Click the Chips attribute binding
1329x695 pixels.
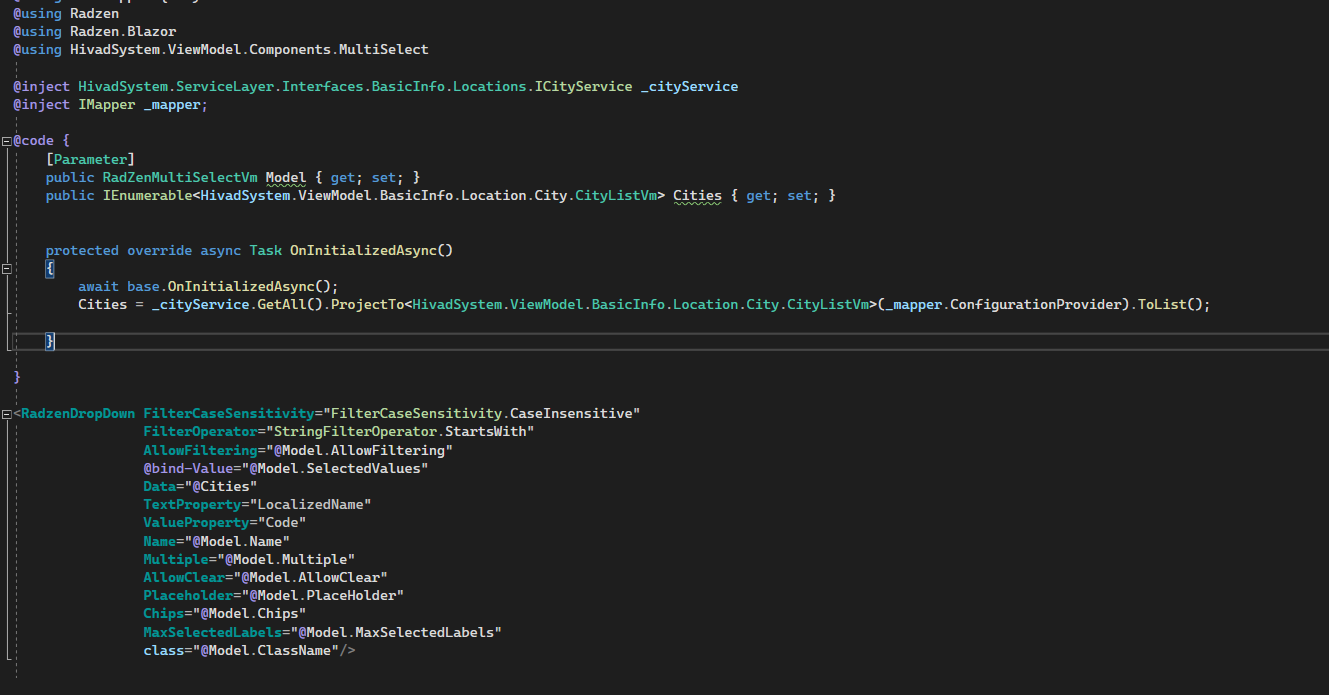163,613
